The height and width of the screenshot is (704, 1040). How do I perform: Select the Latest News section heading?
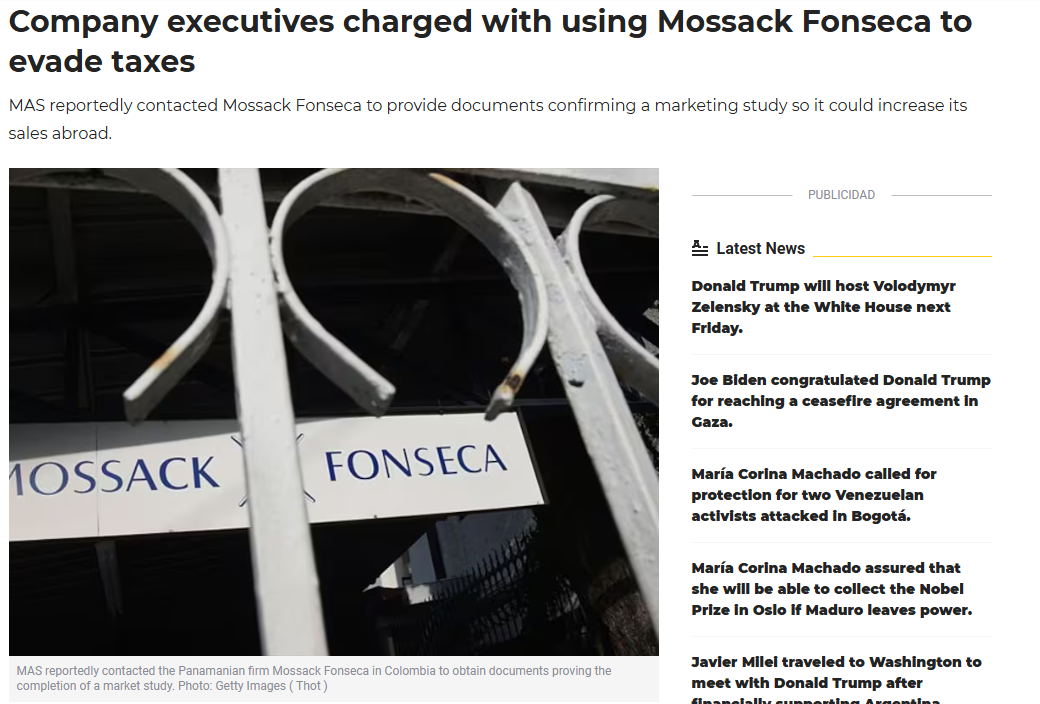[760, 248]
